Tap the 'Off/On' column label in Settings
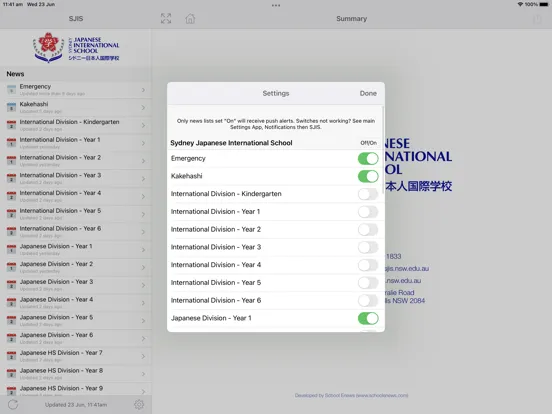This screenshot has width=552, height=414. click(368, 143)
